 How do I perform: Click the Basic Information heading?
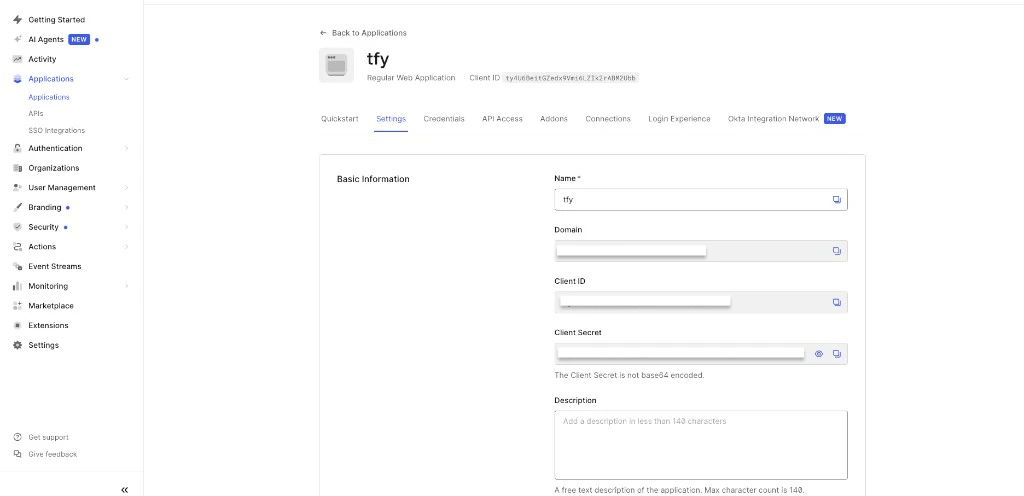click(373, 179)
